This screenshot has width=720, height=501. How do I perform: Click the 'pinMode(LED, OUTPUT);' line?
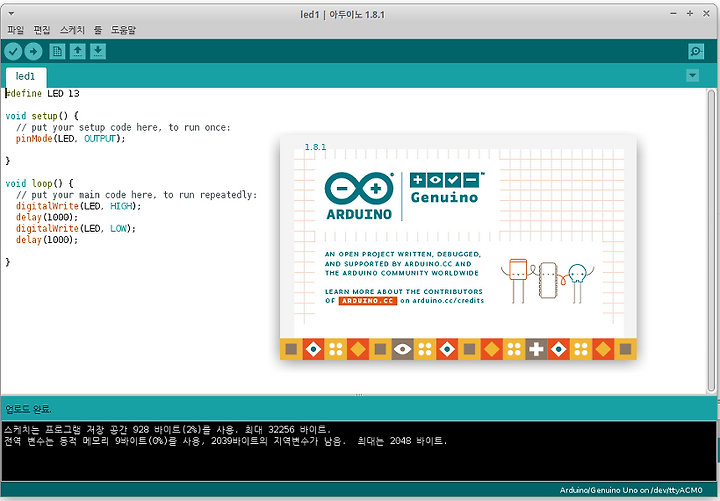pos(70,139)
